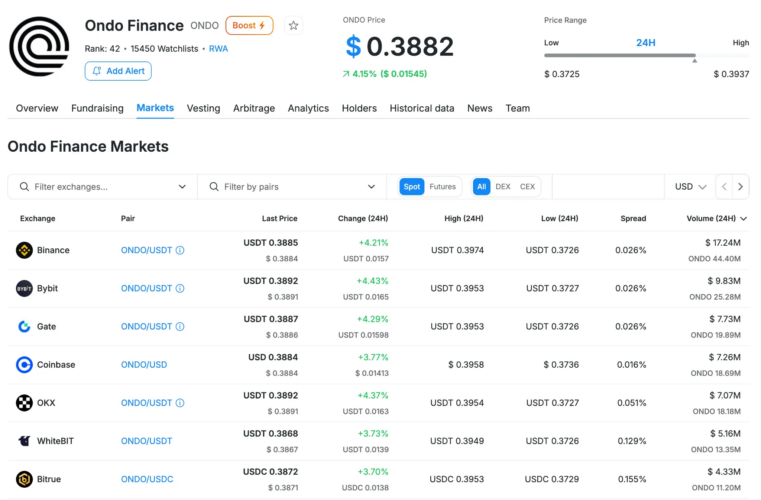Switch to Futures markets

click(443, 186)
